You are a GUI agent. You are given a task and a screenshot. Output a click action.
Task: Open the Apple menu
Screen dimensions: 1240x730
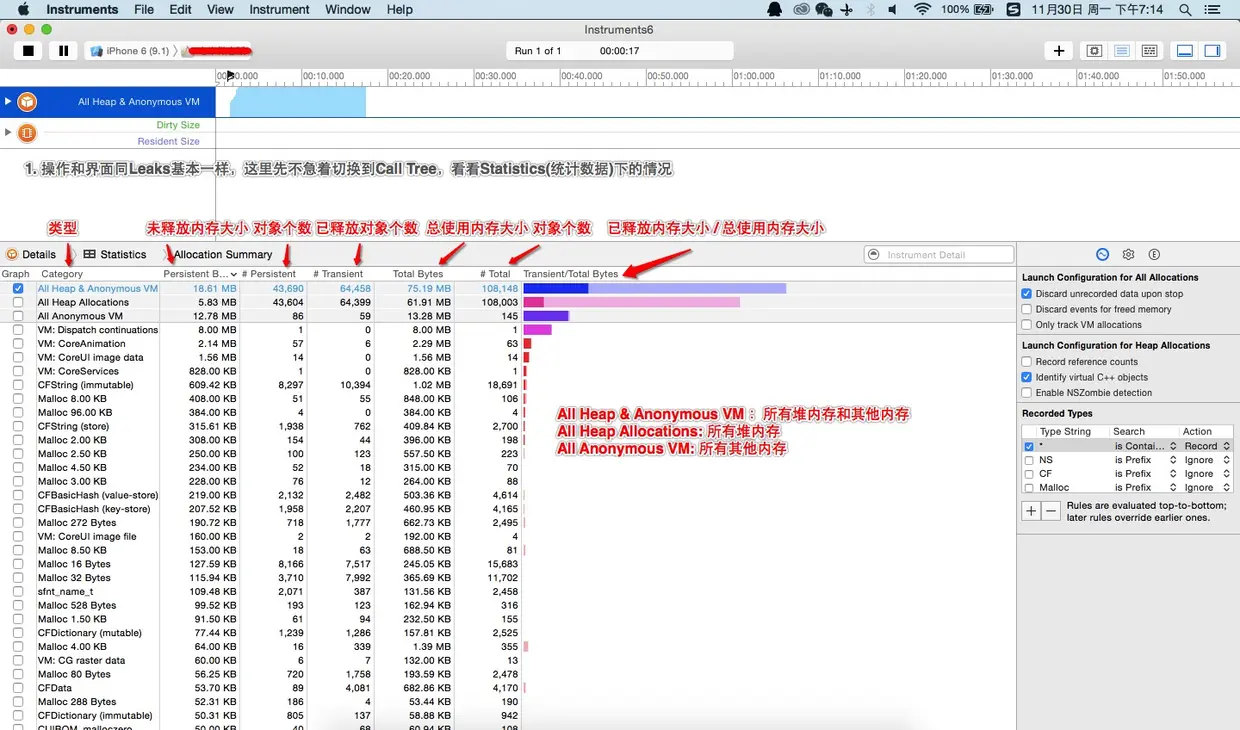pyautogui.click(x=23, y=9)
